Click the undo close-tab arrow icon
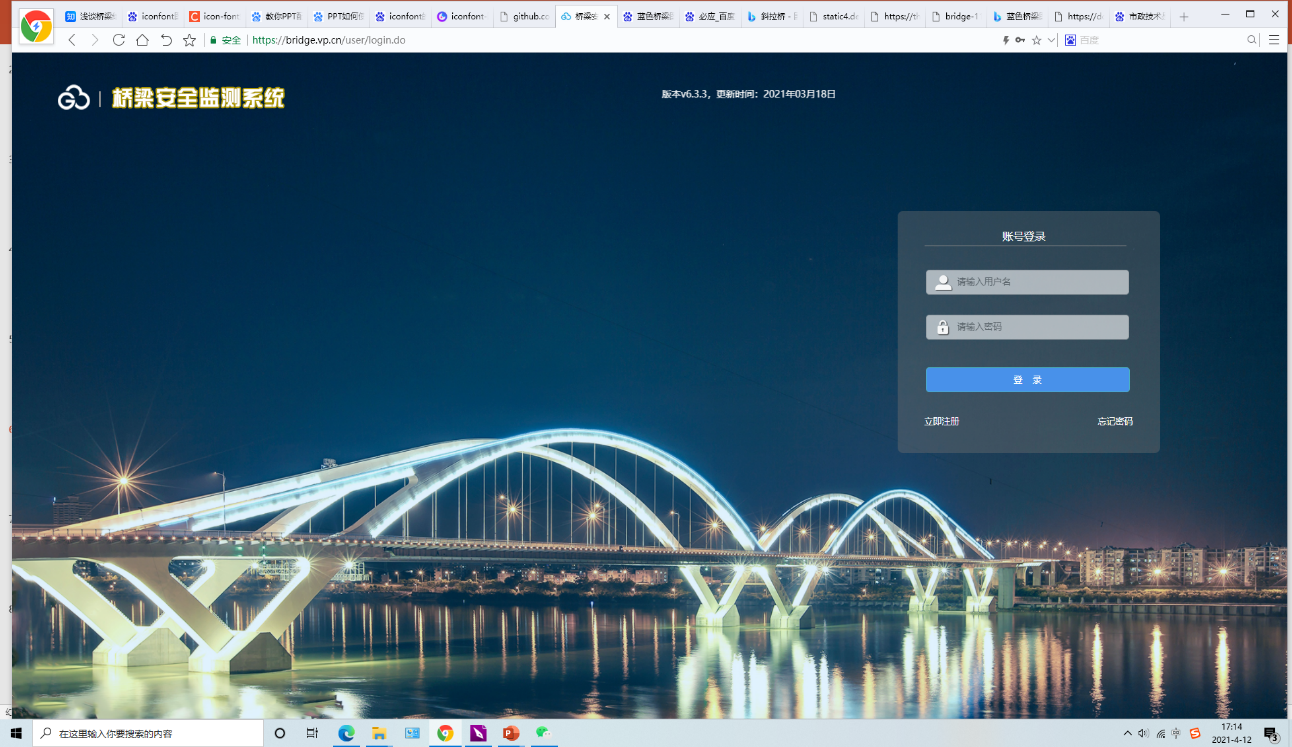The image size is (1292, 747). coord(166,40)
